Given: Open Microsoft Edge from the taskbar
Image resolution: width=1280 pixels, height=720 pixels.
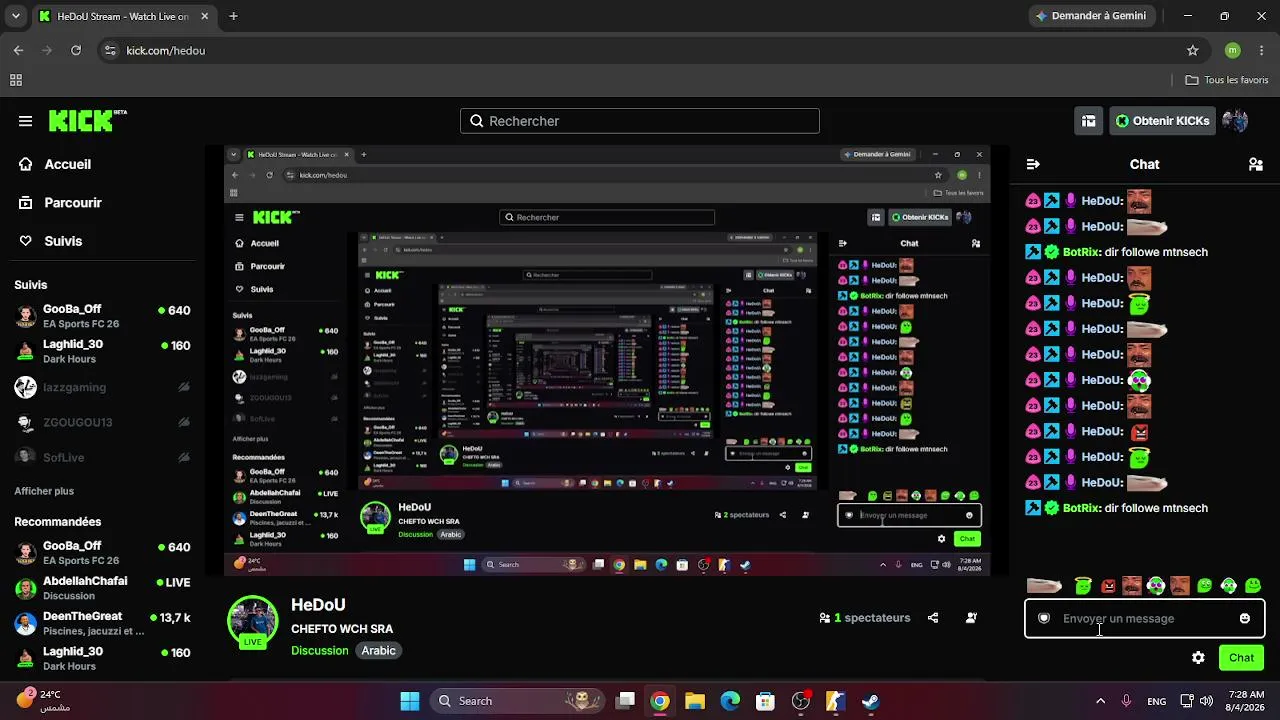Looking at the screenshot, I should (730, 701).
